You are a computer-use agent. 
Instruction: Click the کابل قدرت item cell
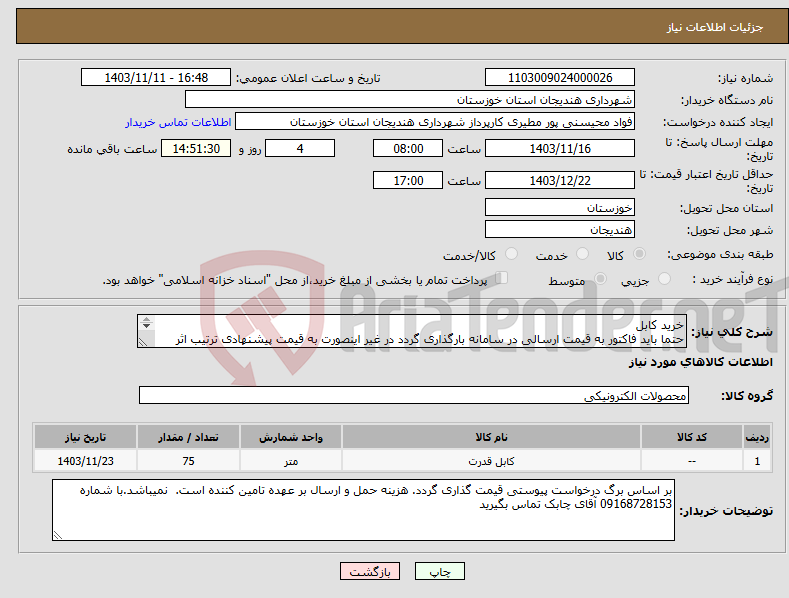click(x=491, y=461)
